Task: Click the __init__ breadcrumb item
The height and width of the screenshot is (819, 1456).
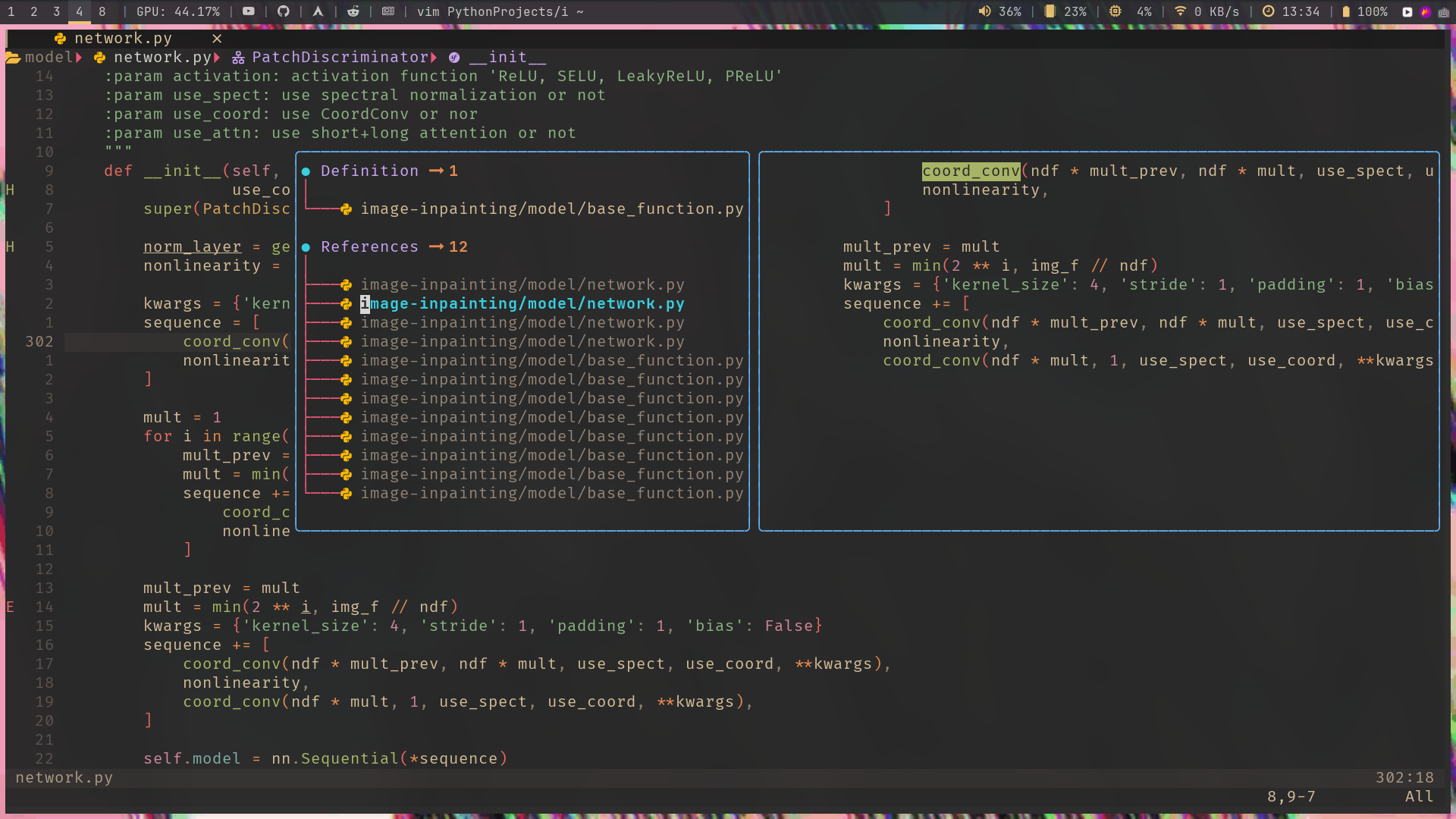Action: pos(507,58)
